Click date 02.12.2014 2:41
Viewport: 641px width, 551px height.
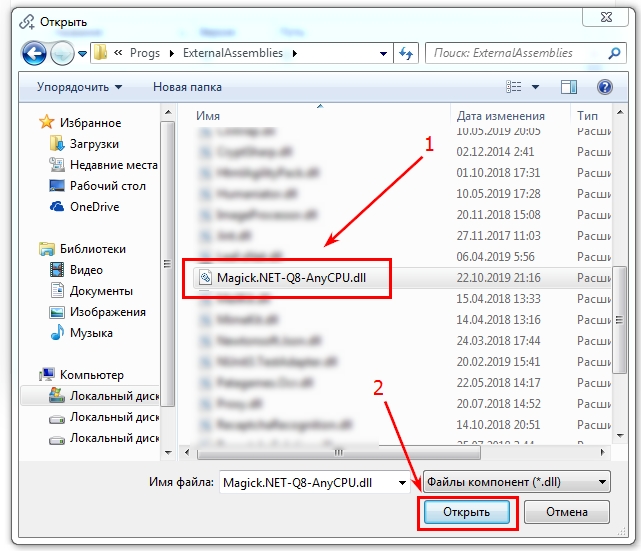495,152
